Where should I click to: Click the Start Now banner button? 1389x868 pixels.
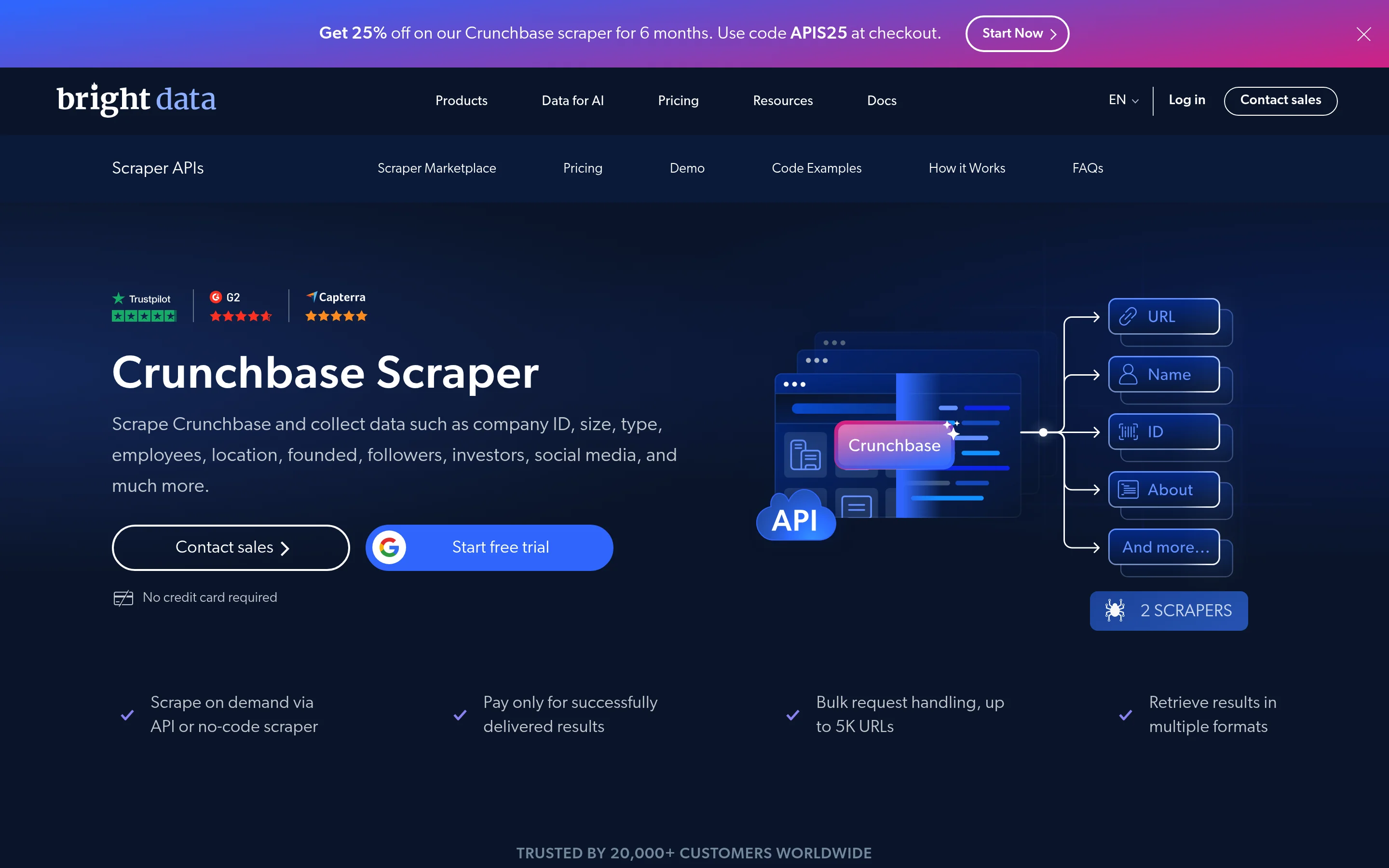pos(1017,33)
